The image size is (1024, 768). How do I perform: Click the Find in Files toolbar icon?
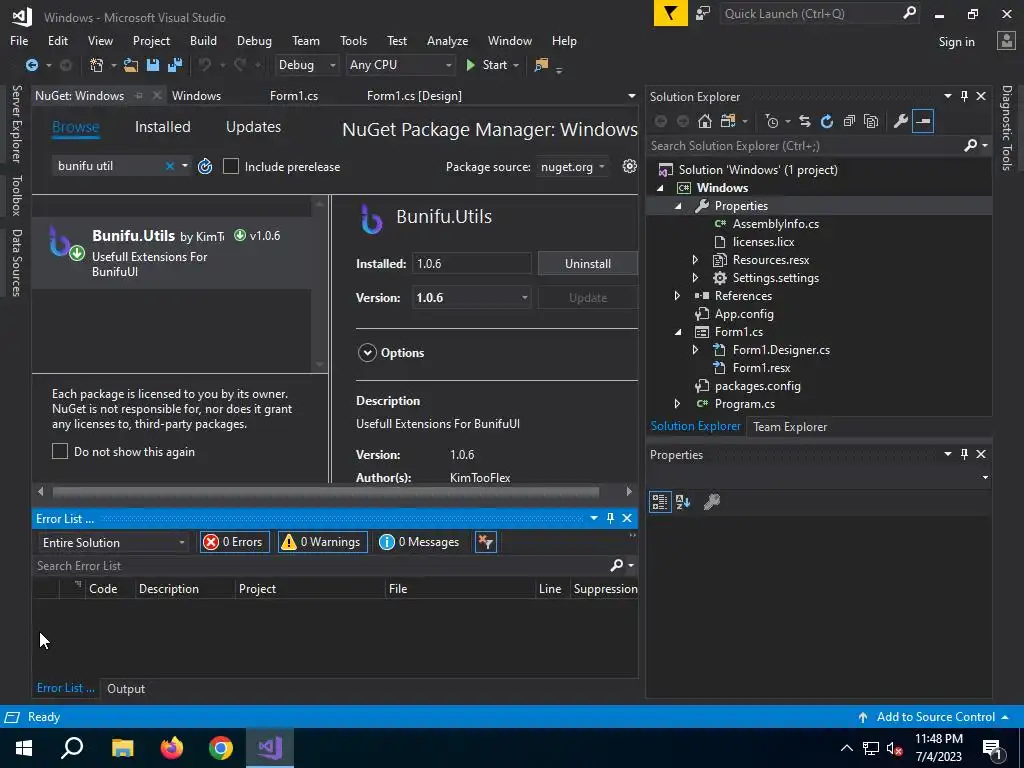pos(541,65)
